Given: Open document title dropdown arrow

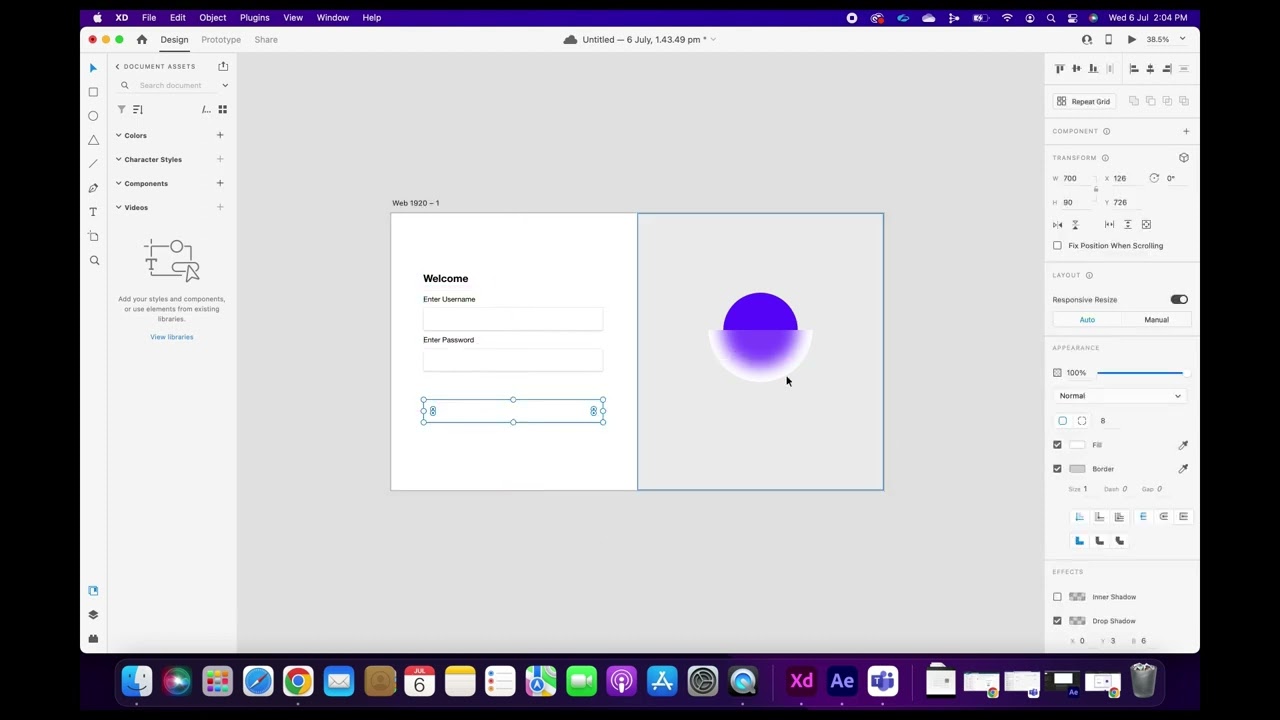Looking at the screenshot, I should point(713,40).
